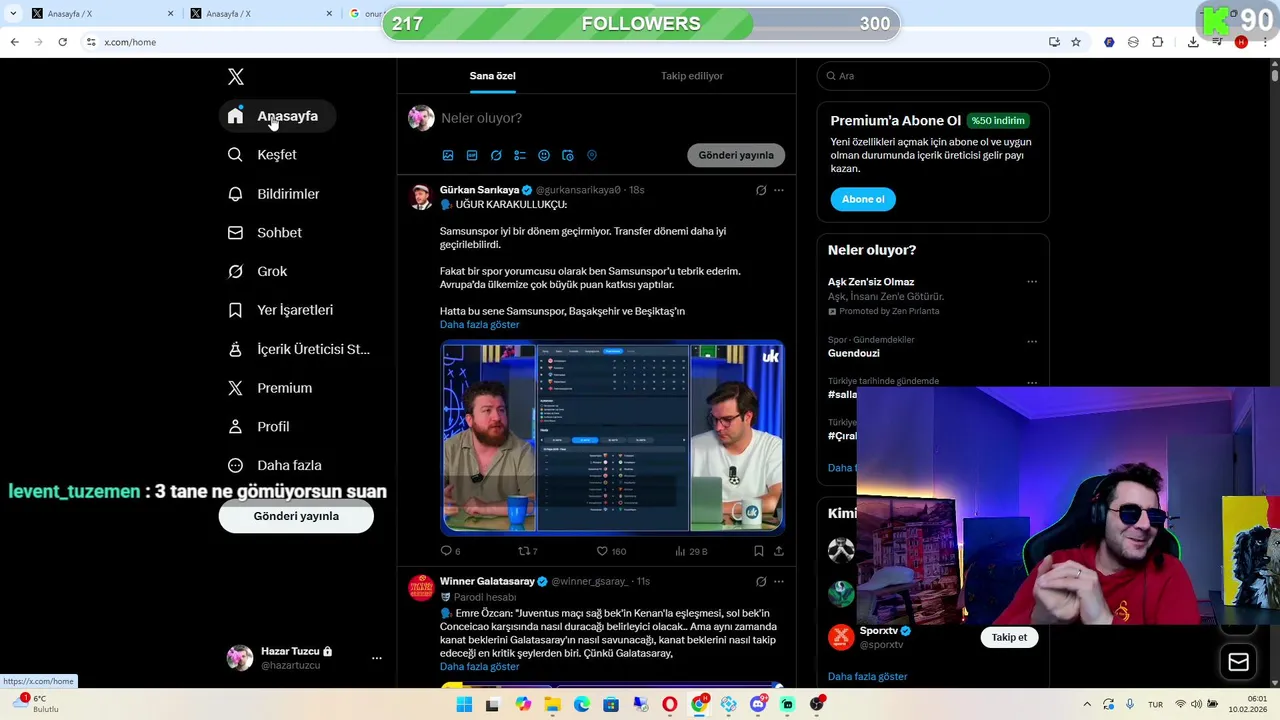1280x720 pixels.
Task: Bookmark this page with star icon
Action: (x=1076, y=42)
